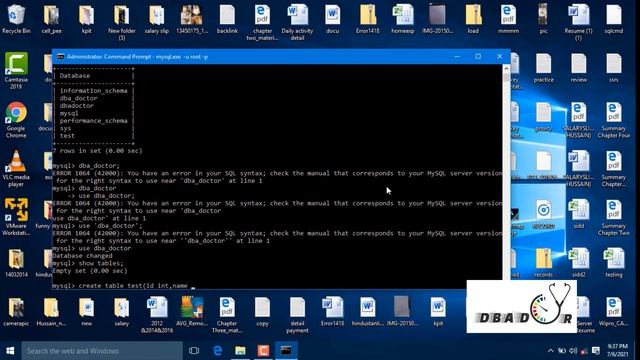
Task: Open chapter two_materi PDF icon
Action: coord(262,22)
